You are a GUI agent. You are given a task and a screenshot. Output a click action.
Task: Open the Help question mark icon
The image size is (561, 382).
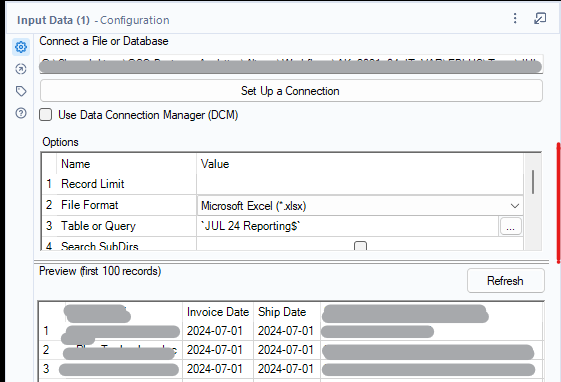[x=21, y=113]
